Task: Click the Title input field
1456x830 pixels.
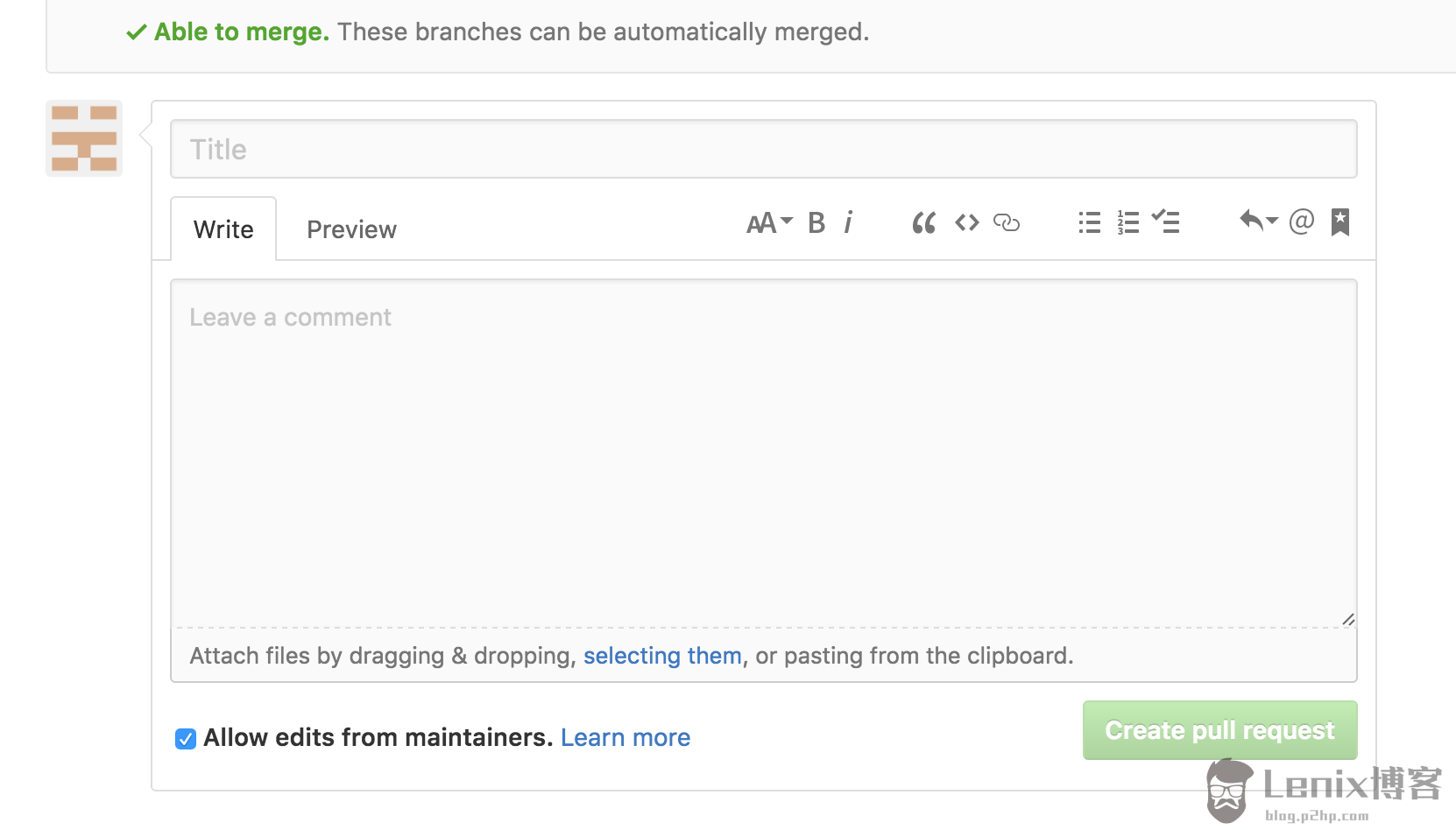Action: [x=762, y=149]
